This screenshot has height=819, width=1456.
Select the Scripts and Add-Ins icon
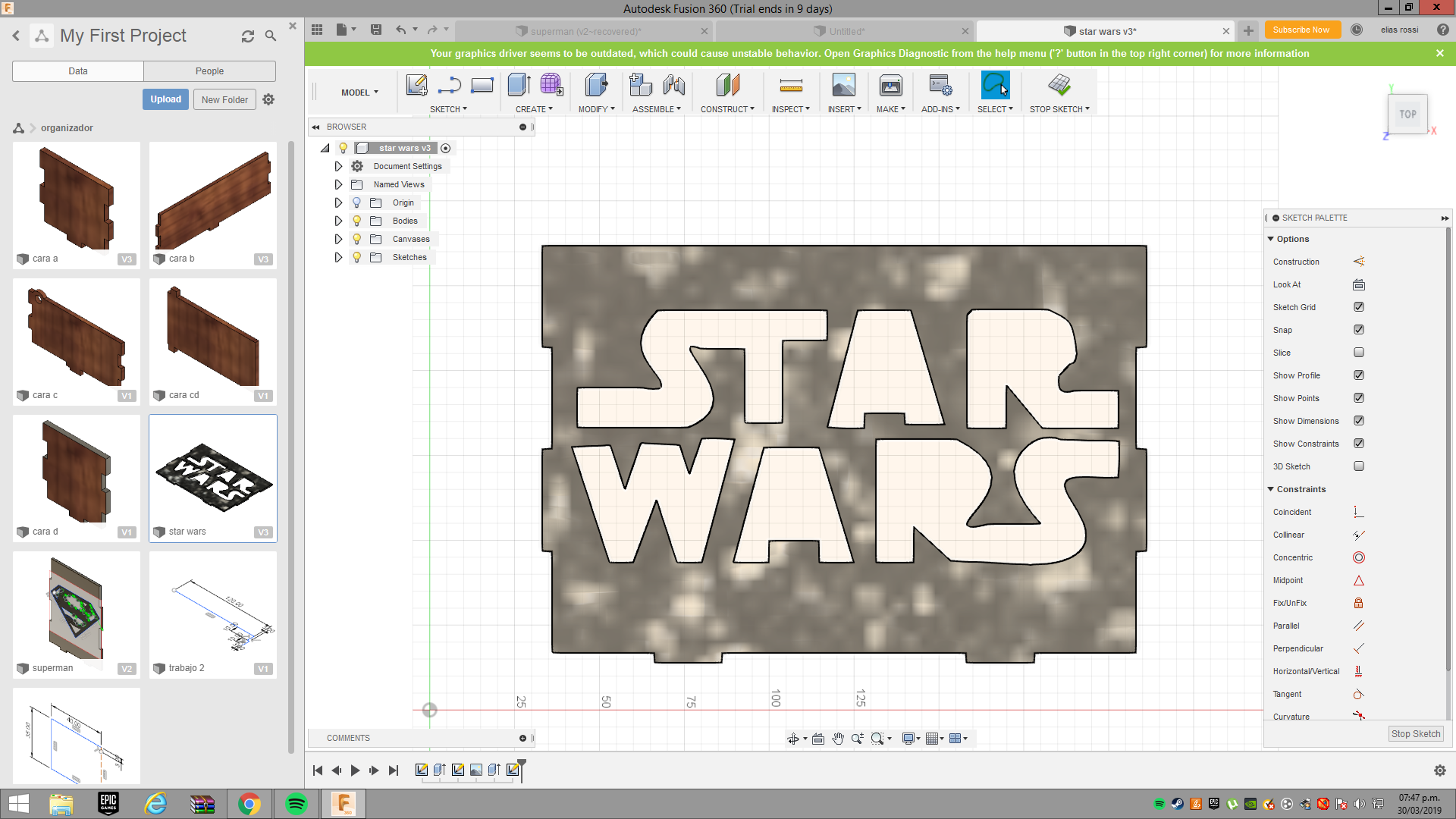tap(940, 85)
